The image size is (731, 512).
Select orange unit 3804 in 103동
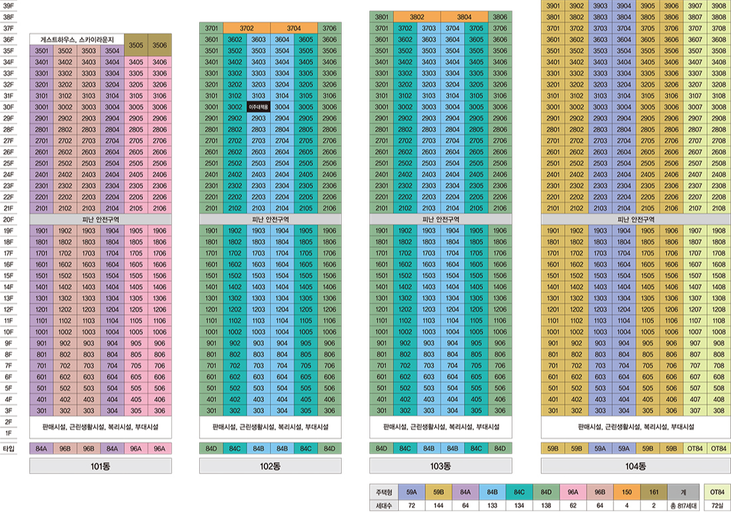coord(464,17)
